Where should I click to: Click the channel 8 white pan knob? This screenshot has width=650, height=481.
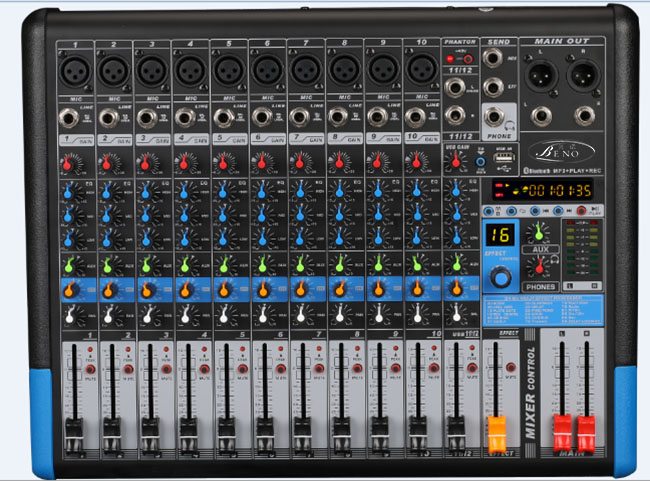341,315
